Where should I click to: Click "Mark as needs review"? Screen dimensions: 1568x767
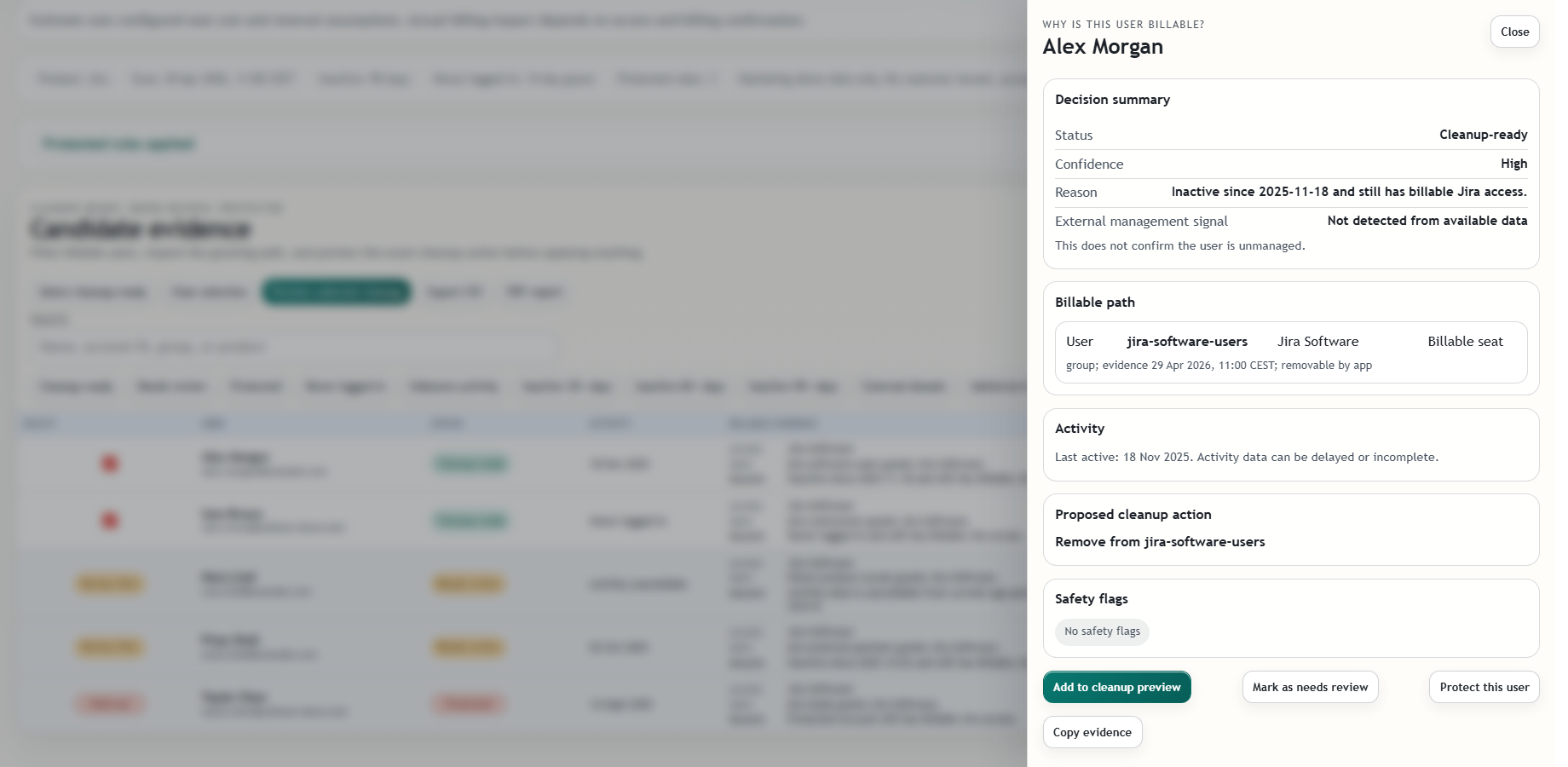1310,687
